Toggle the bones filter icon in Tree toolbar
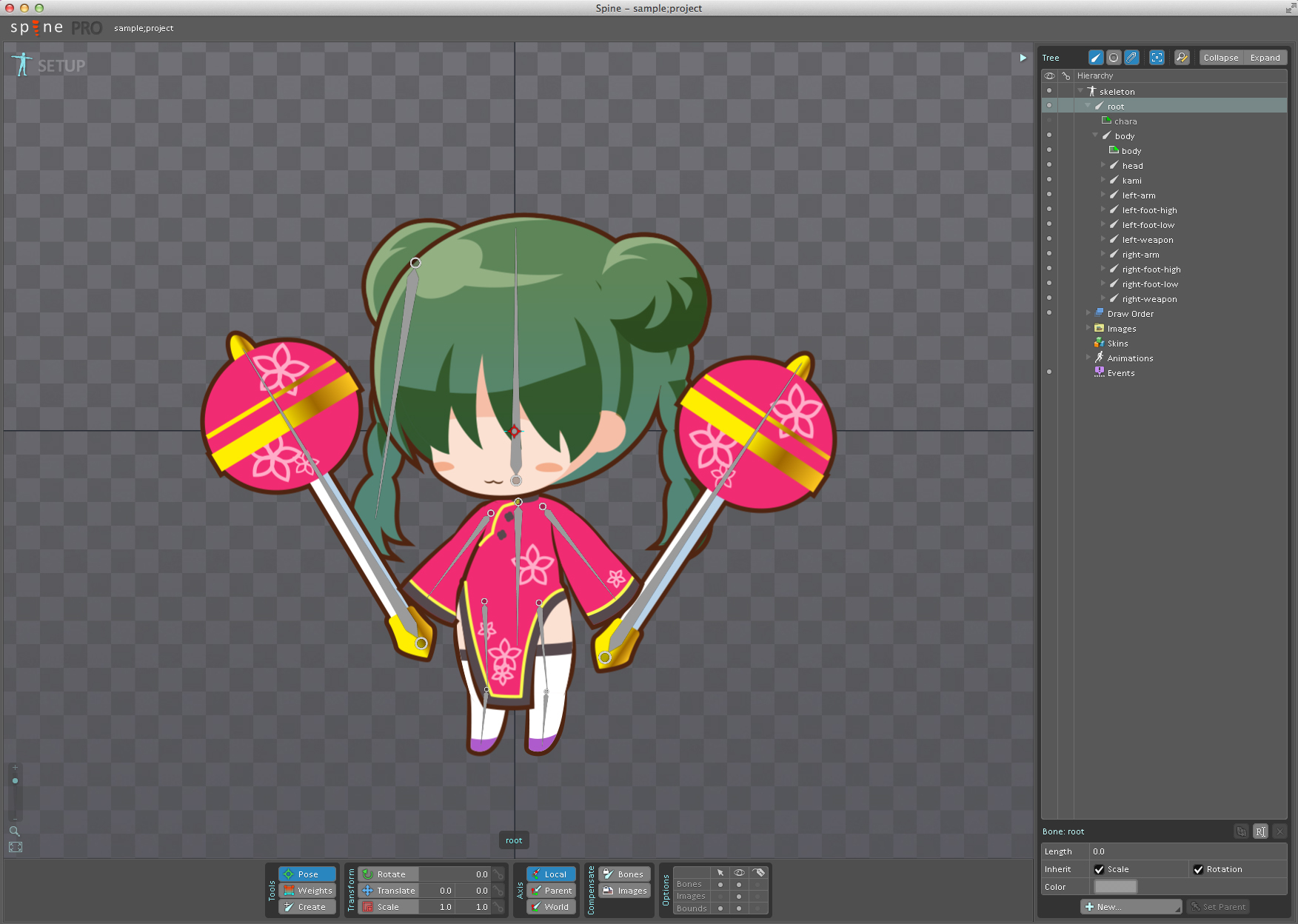 (x=1096, y=58)
